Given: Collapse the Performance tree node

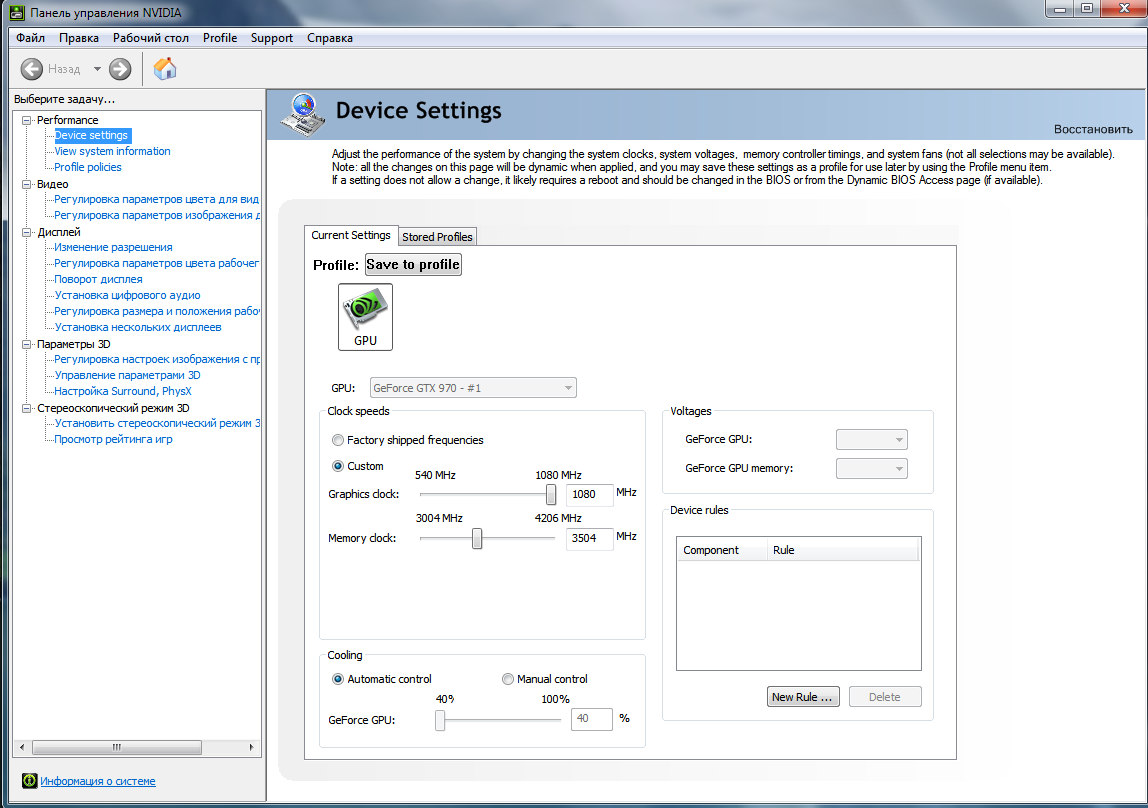Looking at the screenshot, I should pyautogui.click(x=26, y=120).
